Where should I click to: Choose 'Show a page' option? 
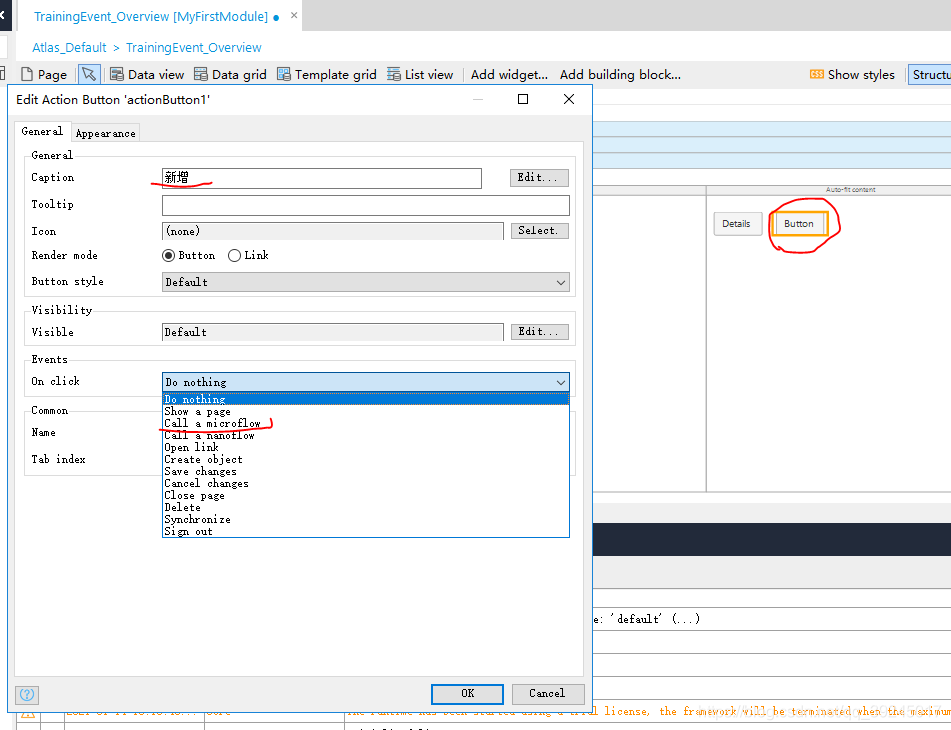coord(197,412)
